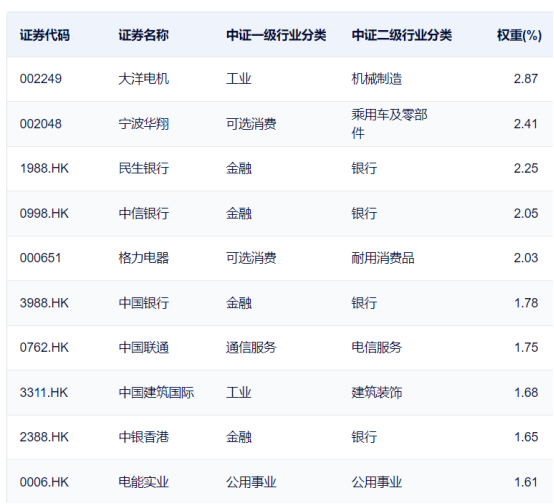Image resolution: width=554 pixels, height=504 pixels.
Task: Select the name 中信银行
Action: pos(143,213)
